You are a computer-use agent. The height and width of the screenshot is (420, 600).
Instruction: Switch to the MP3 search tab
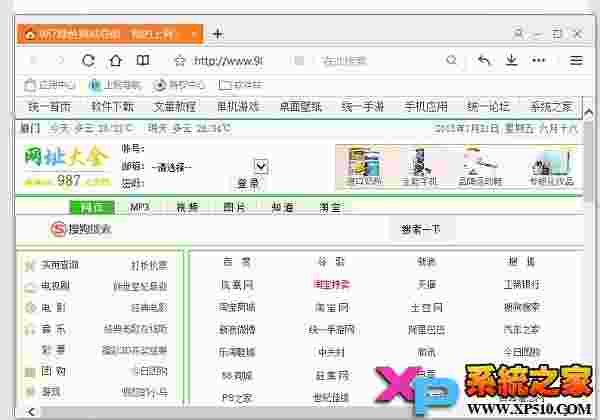[140, 207]
